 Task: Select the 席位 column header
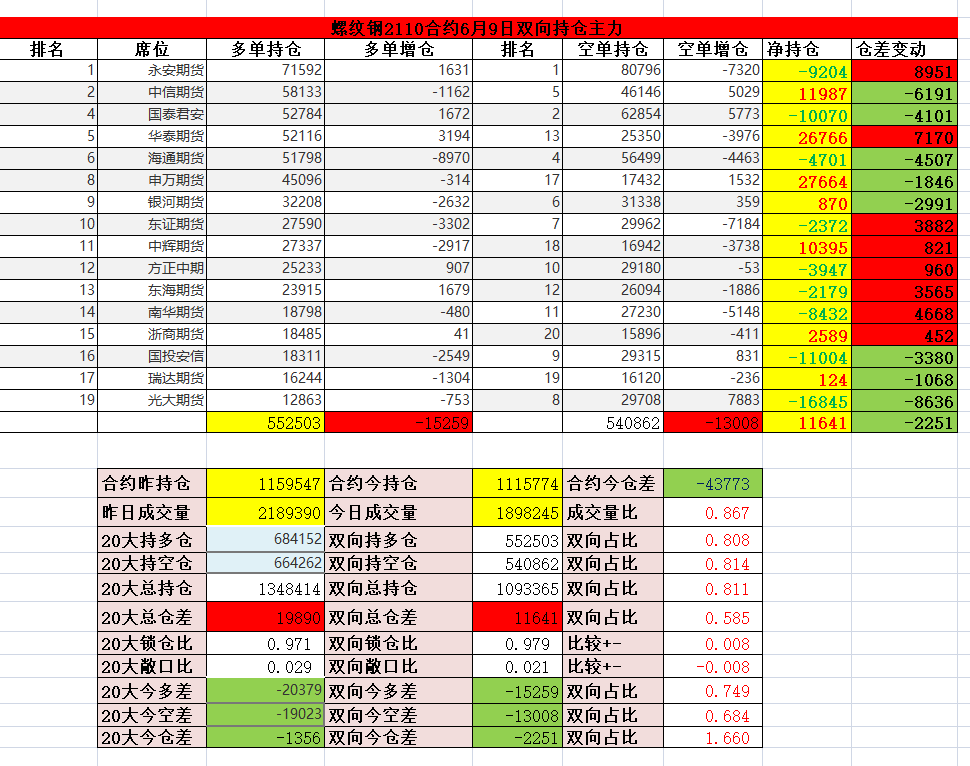click(x=151, y=49)
